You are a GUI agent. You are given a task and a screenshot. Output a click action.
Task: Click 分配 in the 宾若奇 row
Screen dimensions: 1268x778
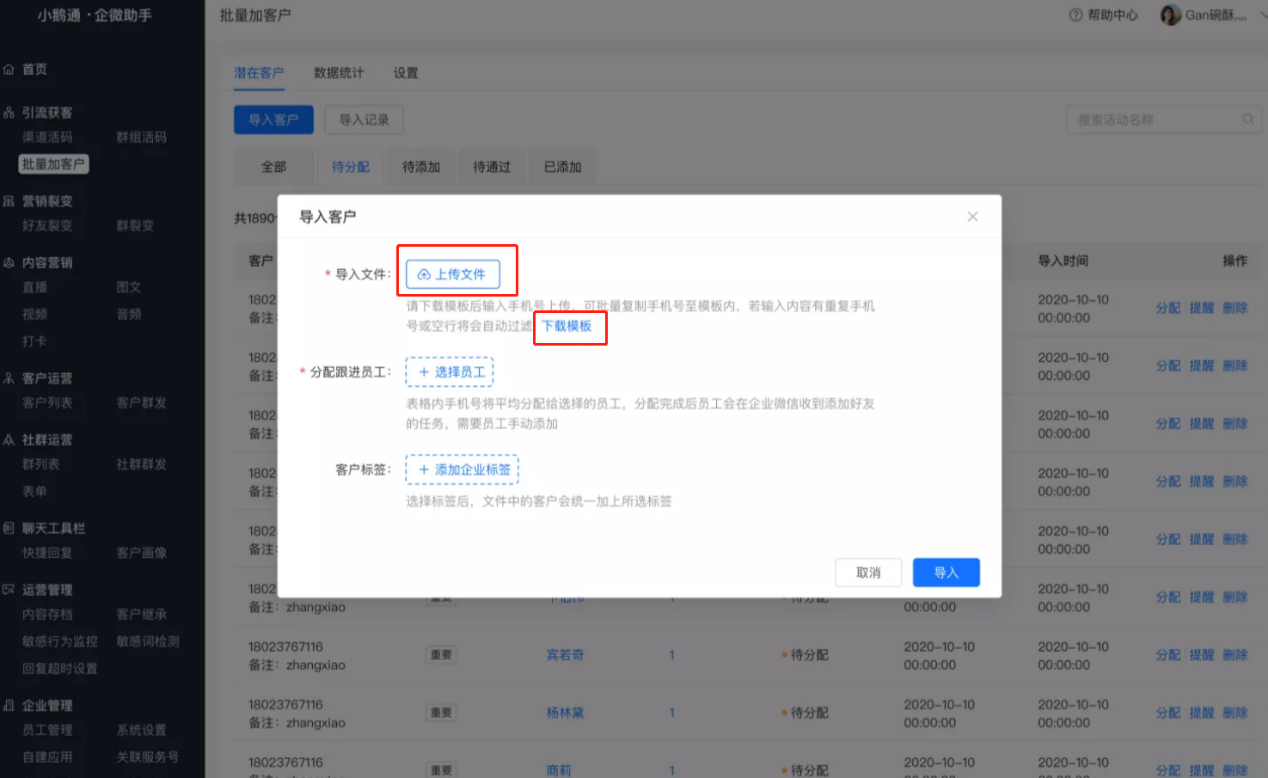[x=1168, y=655]
